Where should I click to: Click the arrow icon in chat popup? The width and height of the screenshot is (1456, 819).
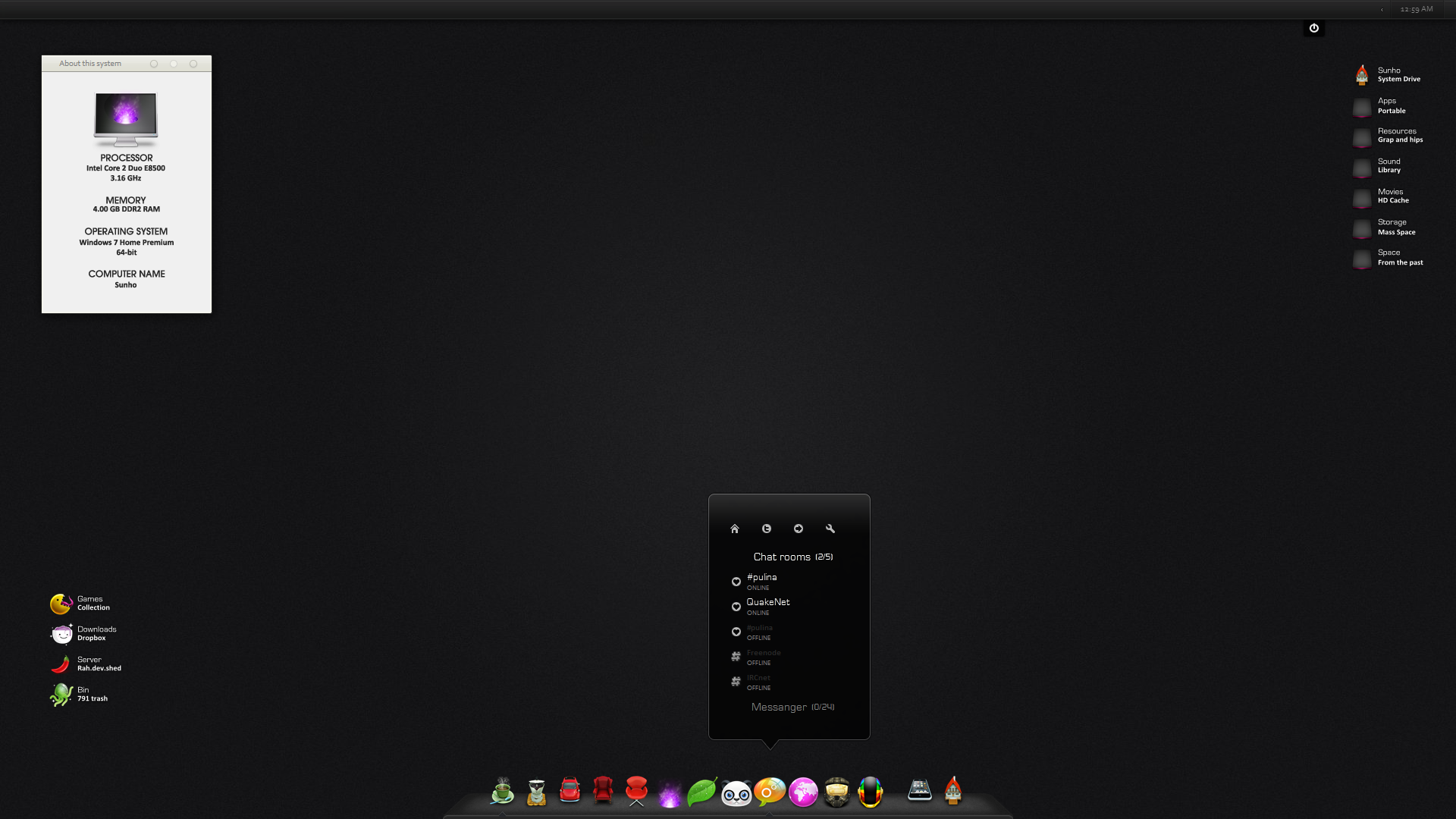(799, 529)
